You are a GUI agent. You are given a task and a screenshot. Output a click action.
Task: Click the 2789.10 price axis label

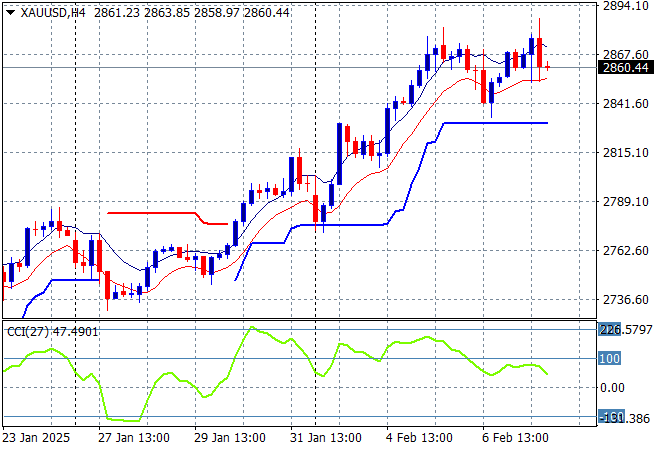(x=625, y=202)
